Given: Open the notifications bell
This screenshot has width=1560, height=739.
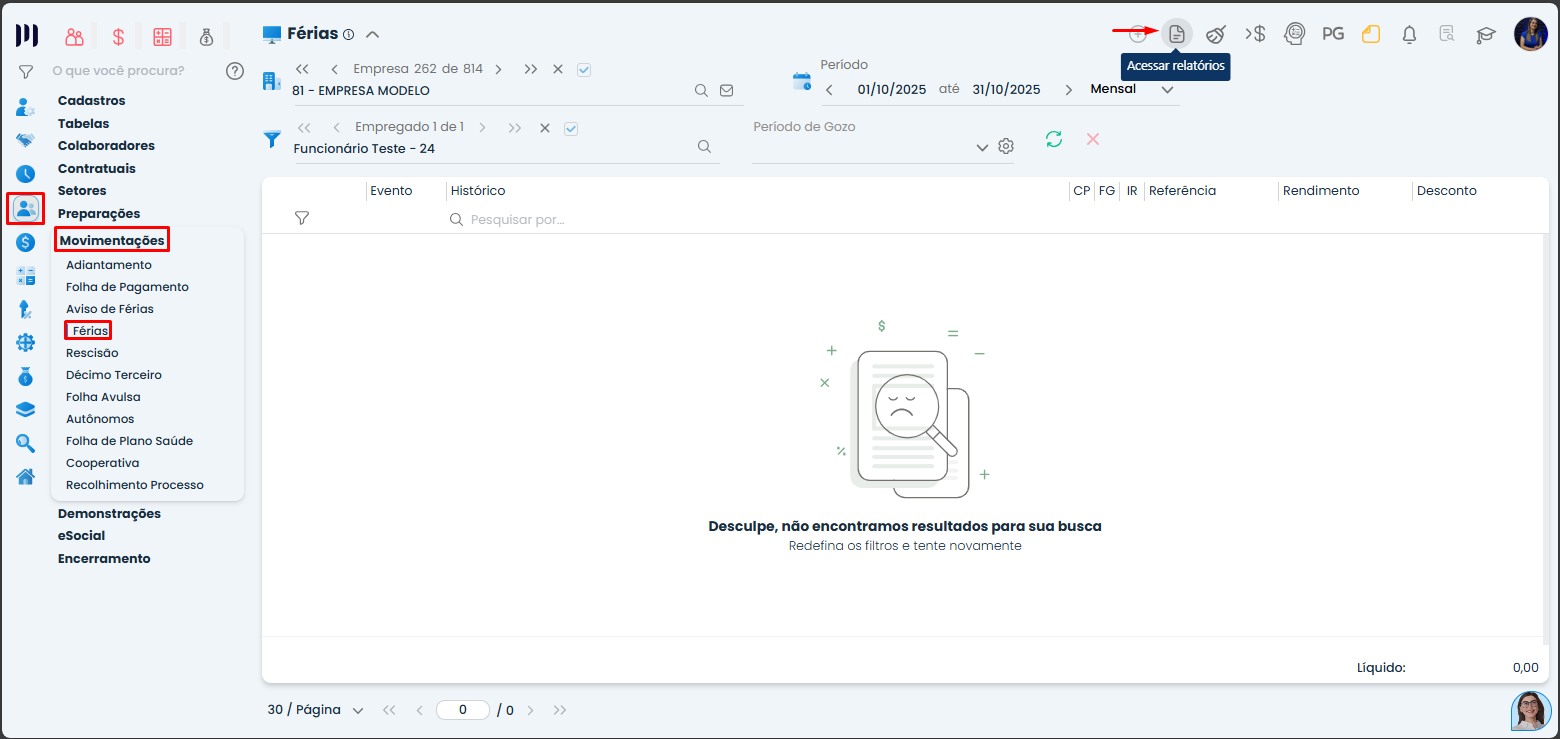Looking at the screenshot, I should pyautogui.click(x=1409, y=34).
